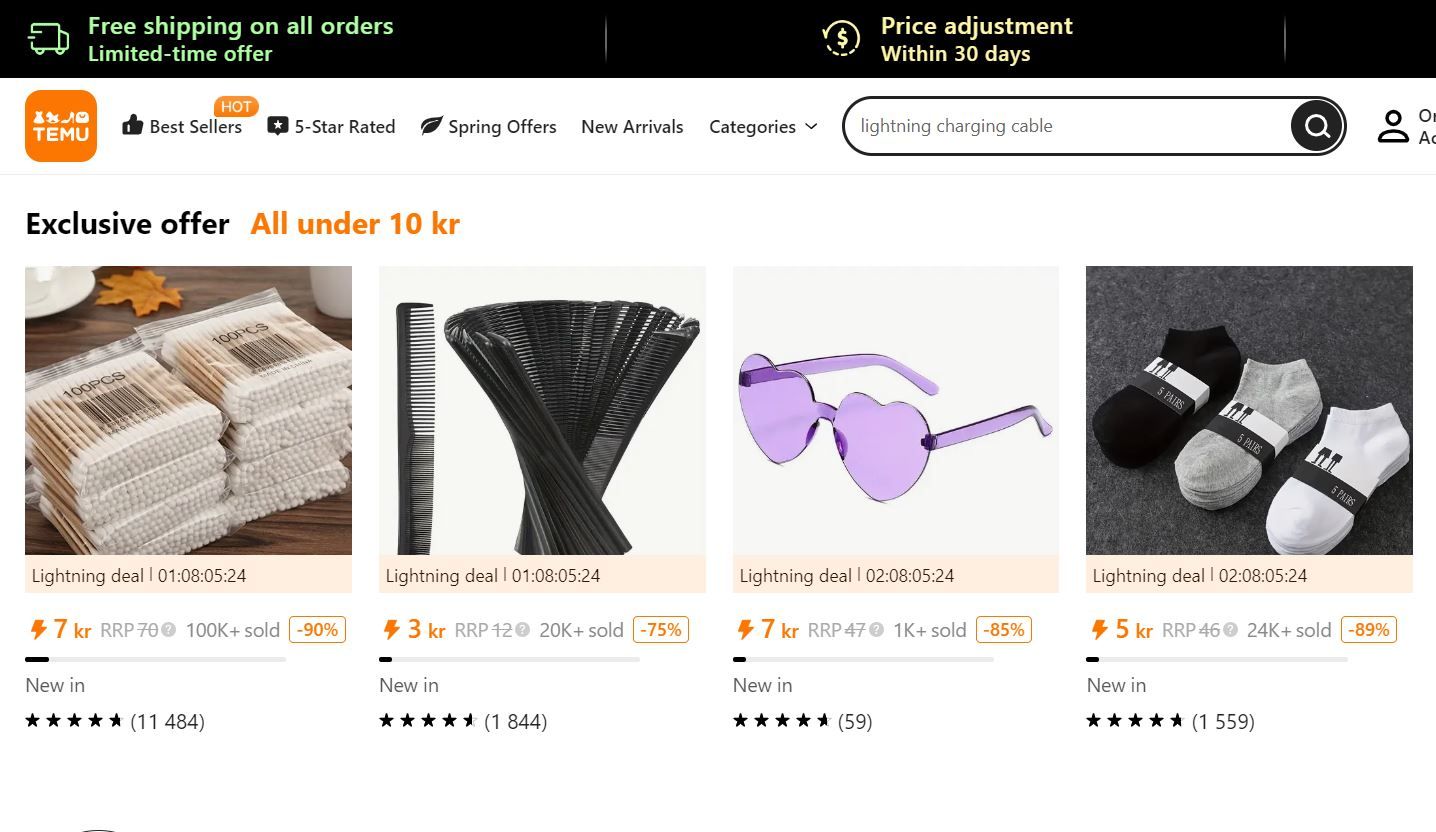Click the "Exclusive offer" heading link
This screenshot has height=832, width=1436.
point(127,224)
